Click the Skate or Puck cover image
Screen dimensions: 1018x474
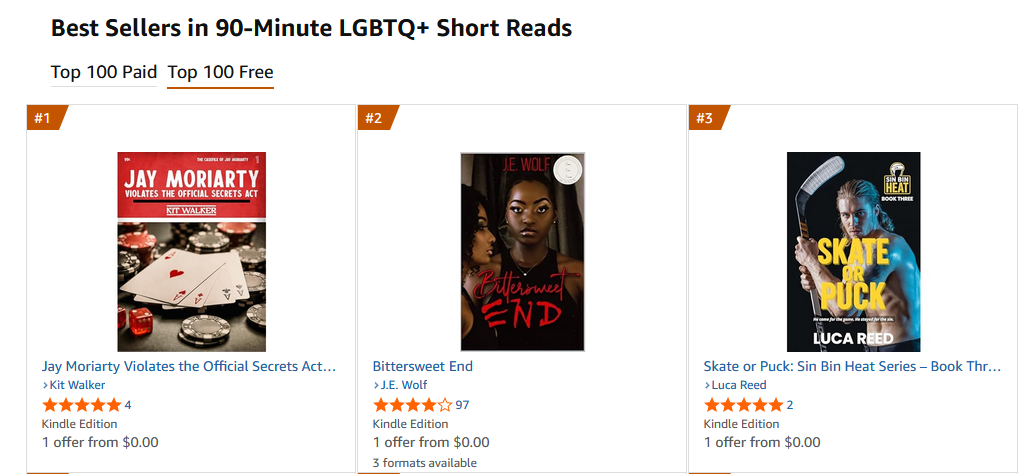pos(853,251)
